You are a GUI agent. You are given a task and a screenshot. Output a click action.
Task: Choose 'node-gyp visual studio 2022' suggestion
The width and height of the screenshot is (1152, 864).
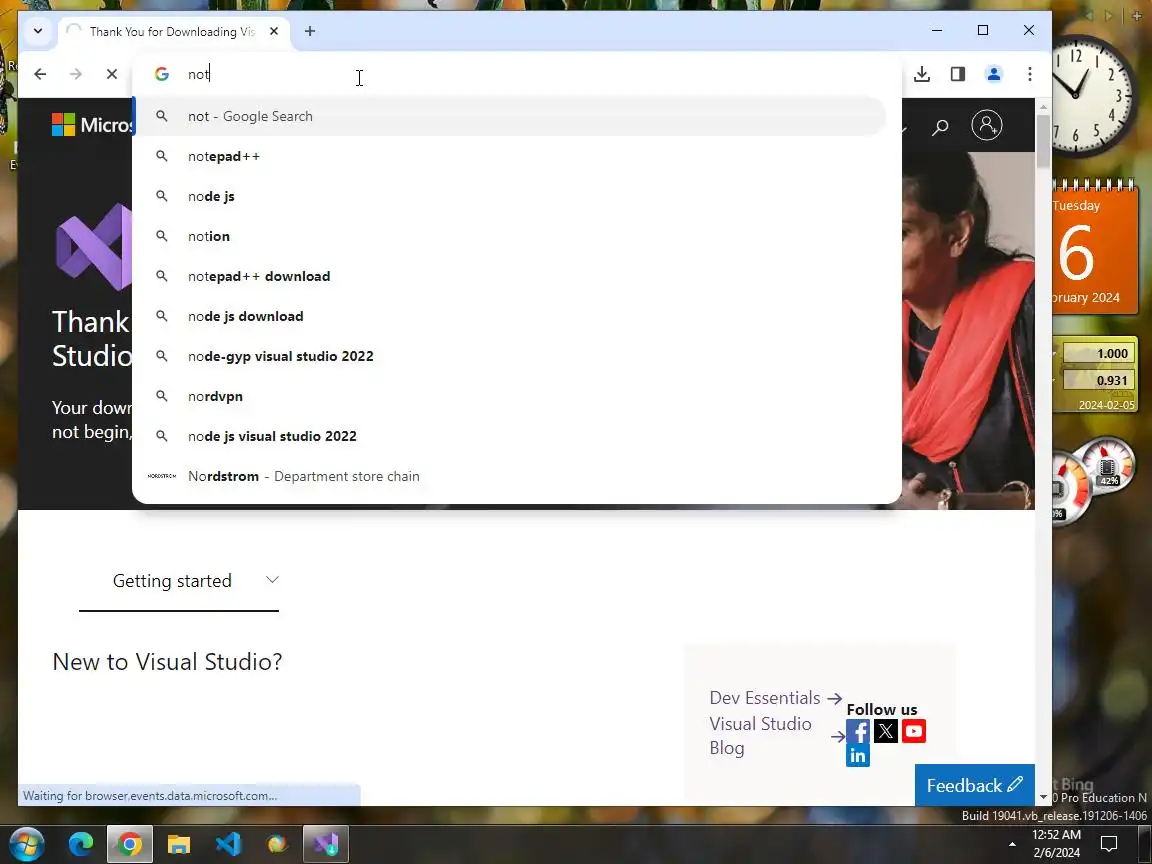(510, 356)
